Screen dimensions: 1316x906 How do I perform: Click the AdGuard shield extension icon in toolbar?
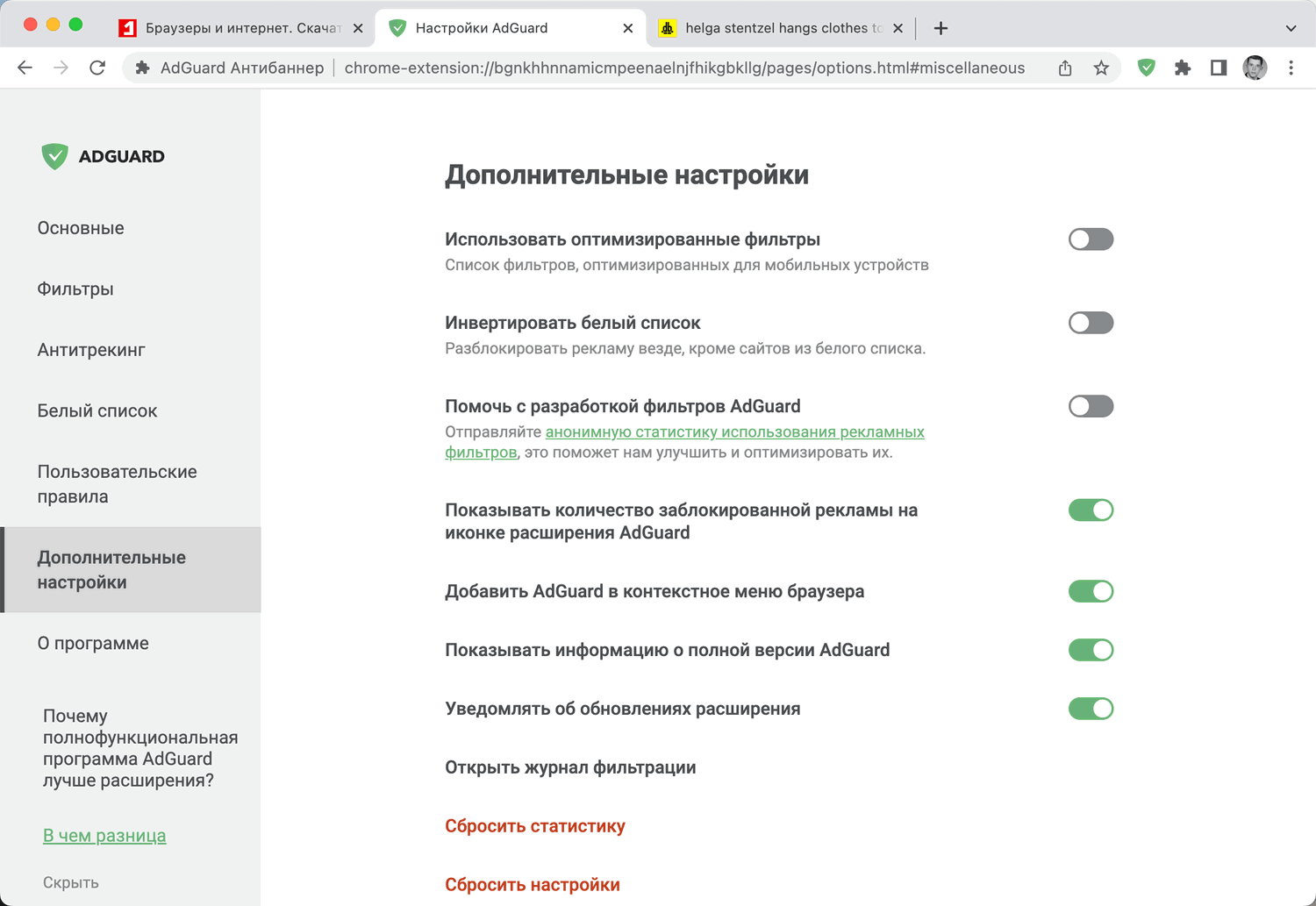click(1146, 68)
